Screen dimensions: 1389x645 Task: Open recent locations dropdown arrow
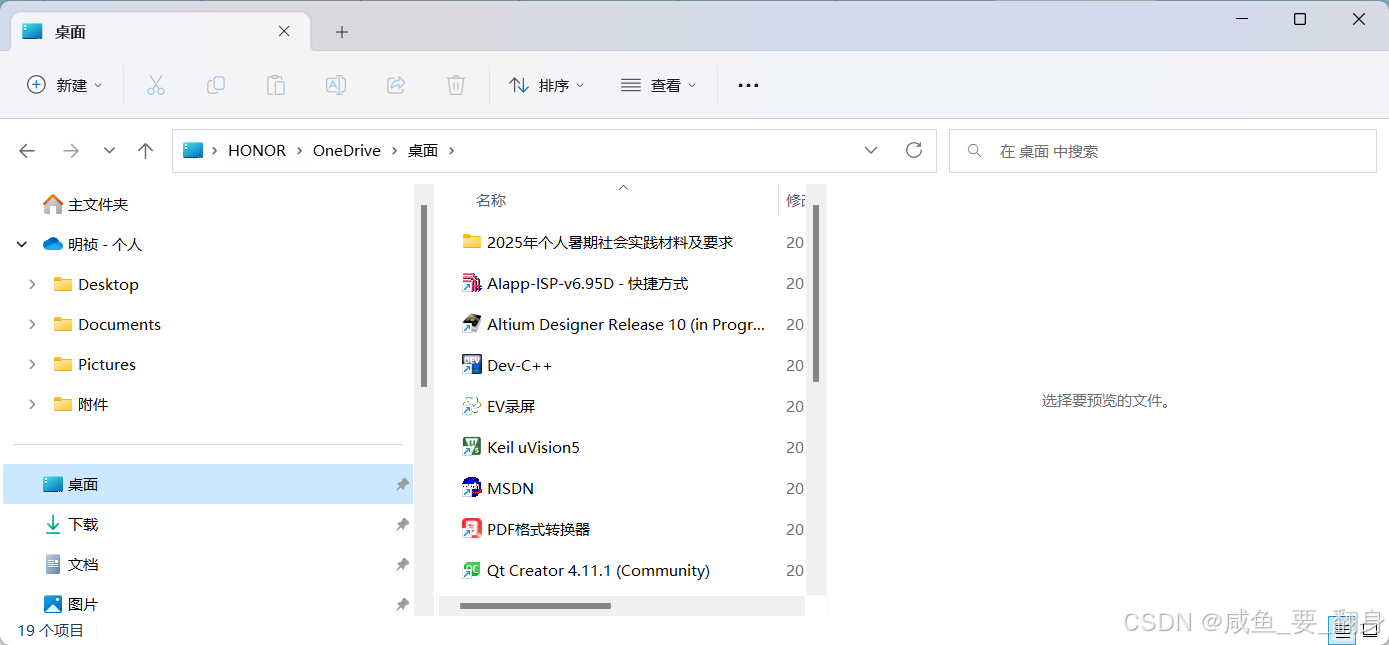click(110, 151)
